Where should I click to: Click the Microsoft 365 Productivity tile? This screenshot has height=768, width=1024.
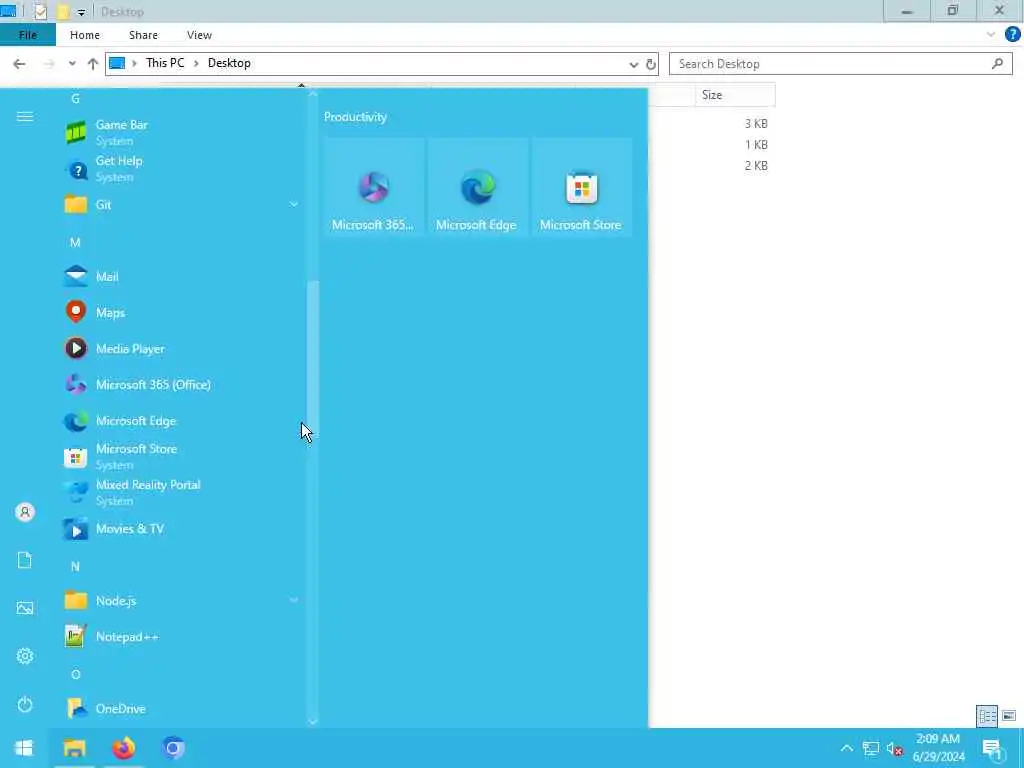[373, 187]
